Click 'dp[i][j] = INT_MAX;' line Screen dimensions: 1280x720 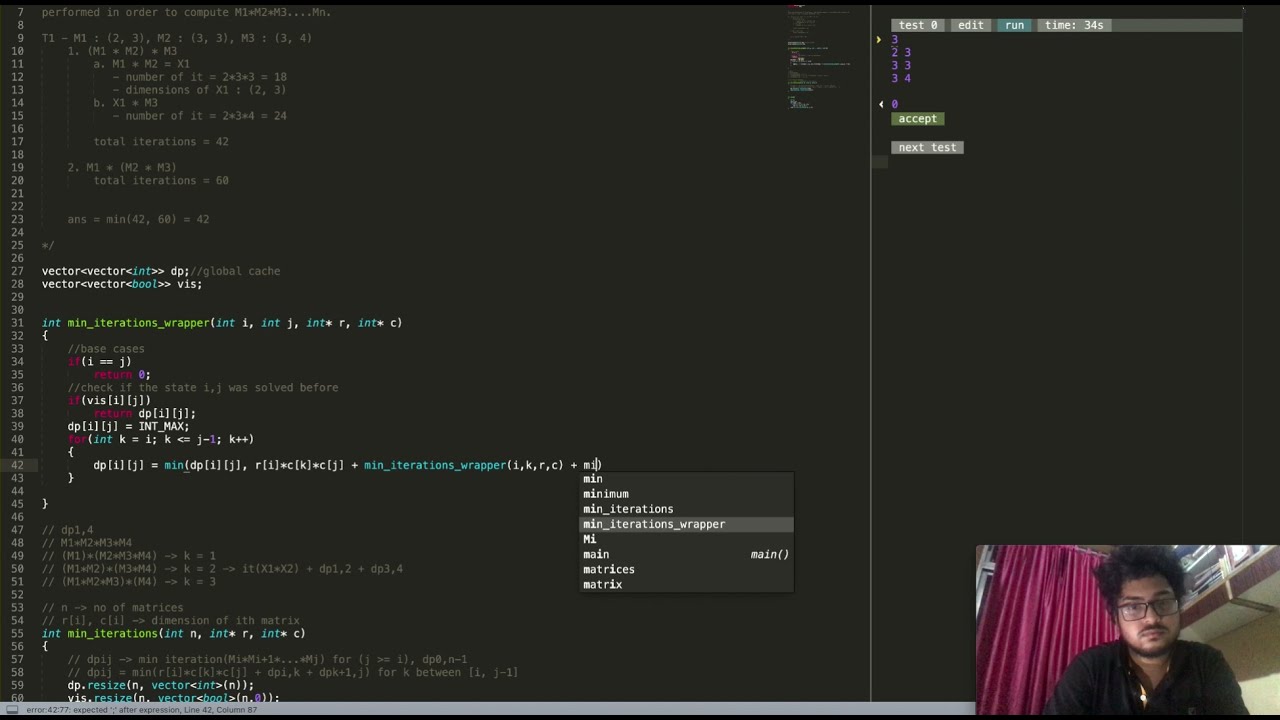point(128,426)
